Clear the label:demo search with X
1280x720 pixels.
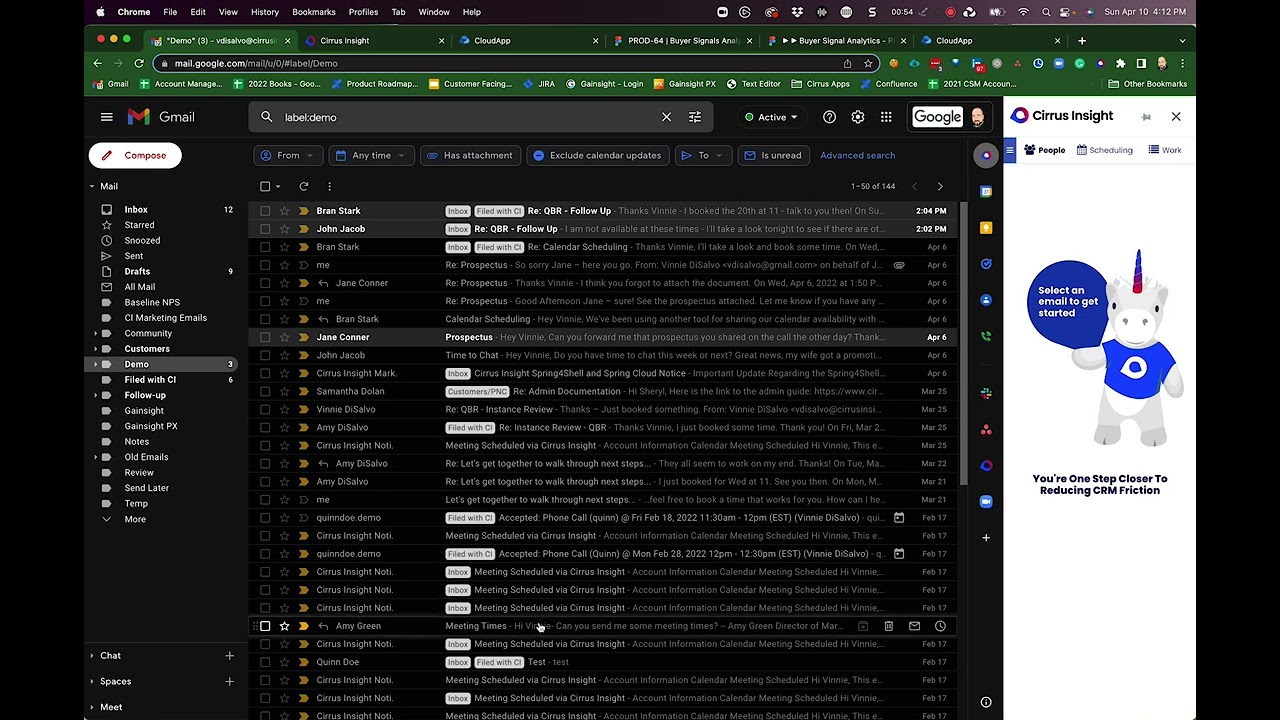coord(666,117)
